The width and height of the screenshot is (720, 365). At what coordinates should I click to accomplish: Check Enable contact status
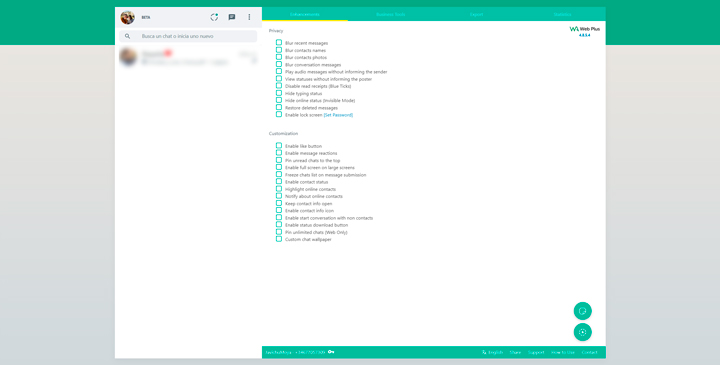(x=279, y=182)
